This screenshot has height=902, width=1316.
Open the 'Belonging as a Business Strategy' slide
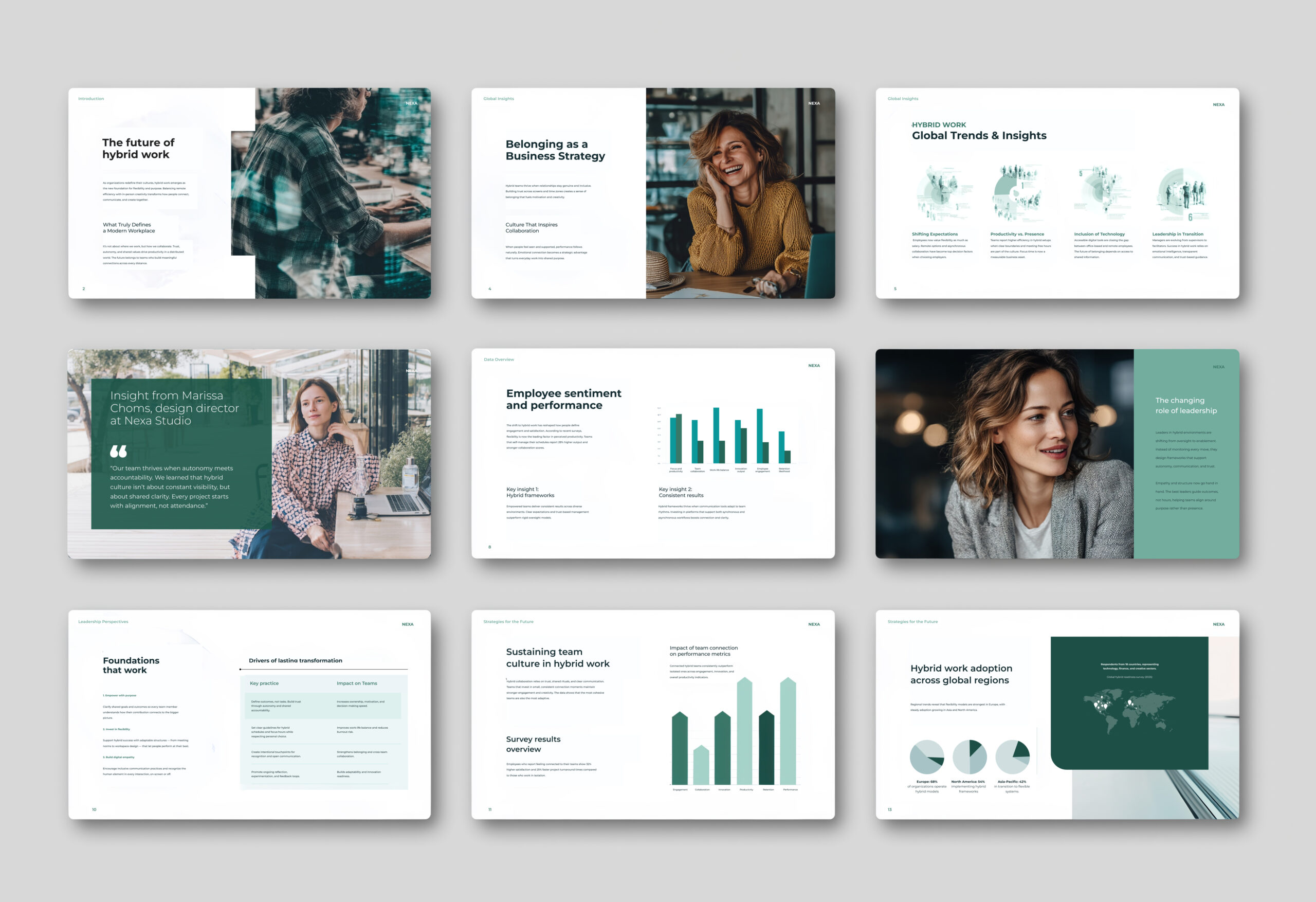555,150
